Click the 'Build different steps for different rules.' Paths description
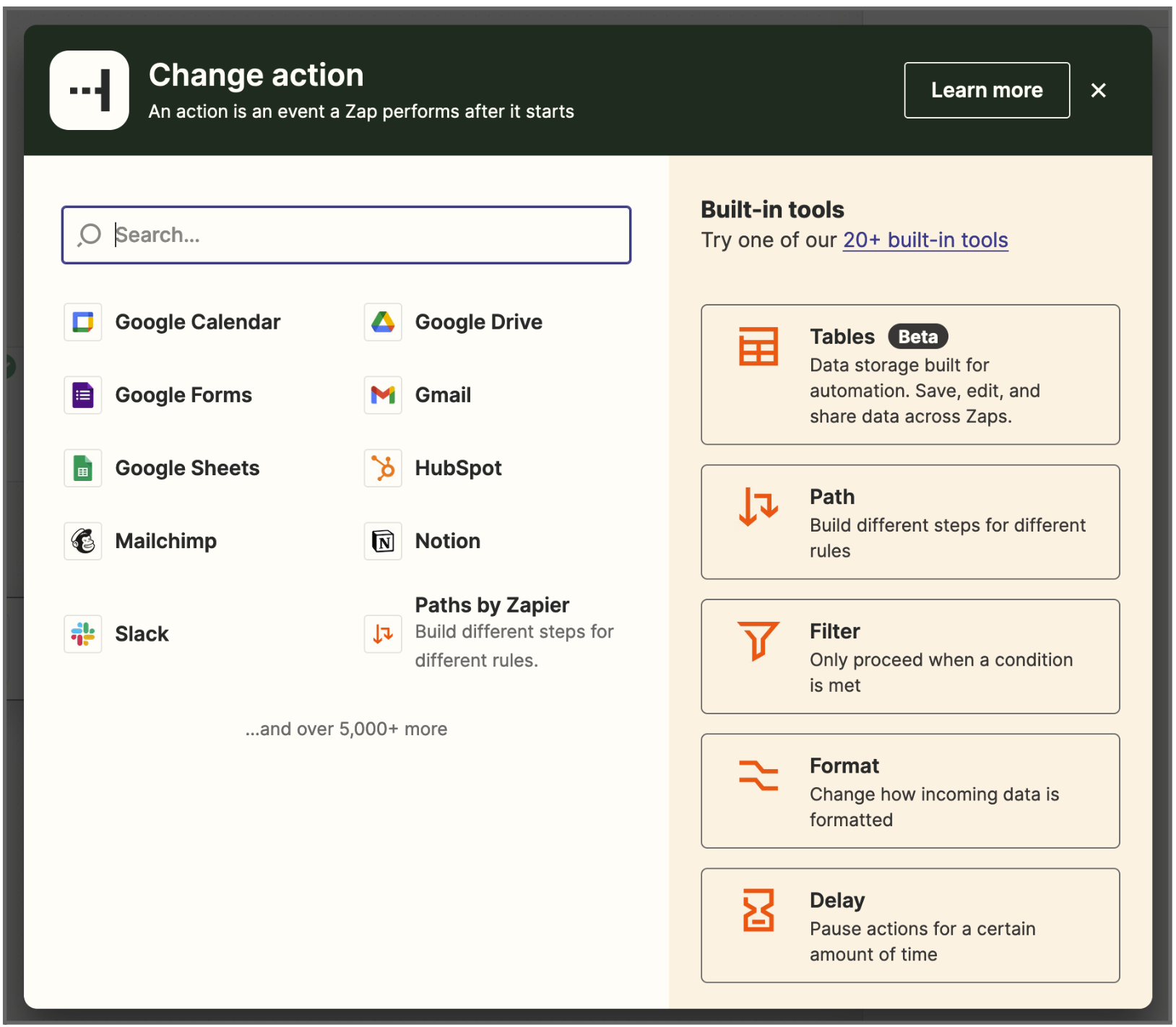 tap(514, 646)
